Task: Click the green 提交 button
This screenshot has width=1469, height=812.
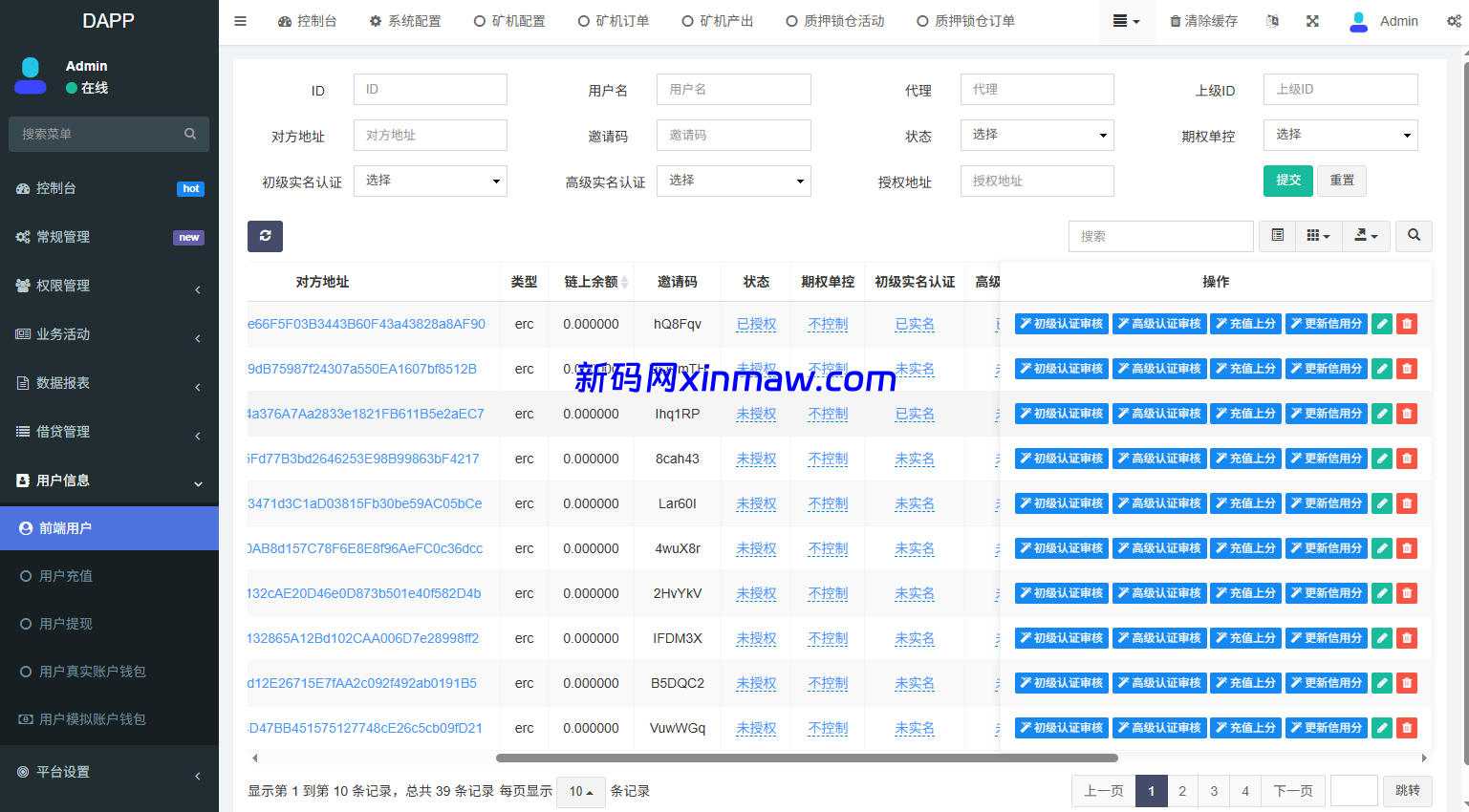Action: click(1287, 181)
